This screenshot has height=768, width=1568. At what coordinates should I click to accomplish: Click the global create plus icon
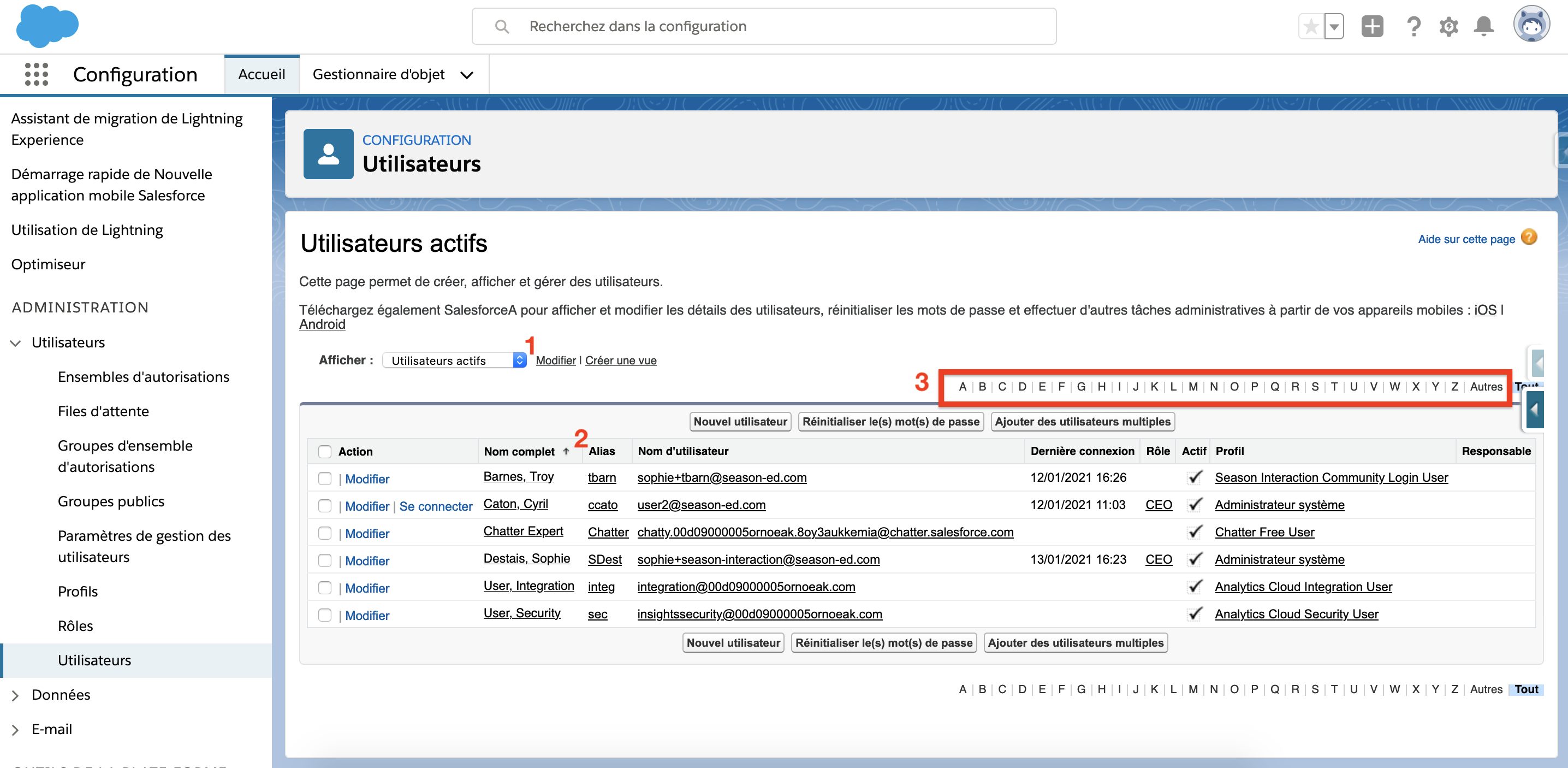(x=1372, y=26)
